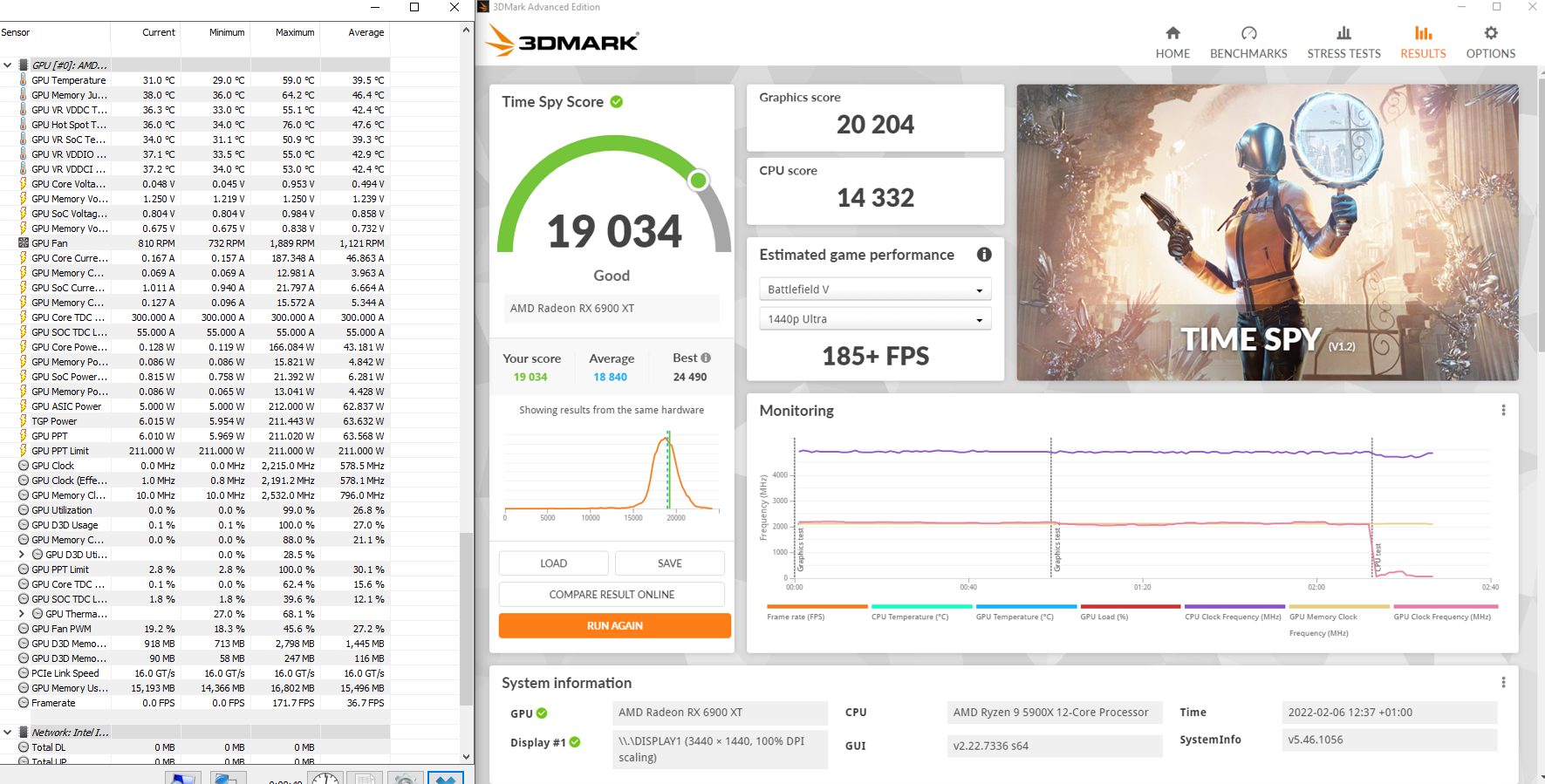Switch to the RESULTS tab

pyautogui.click(x=1423, y=43)
